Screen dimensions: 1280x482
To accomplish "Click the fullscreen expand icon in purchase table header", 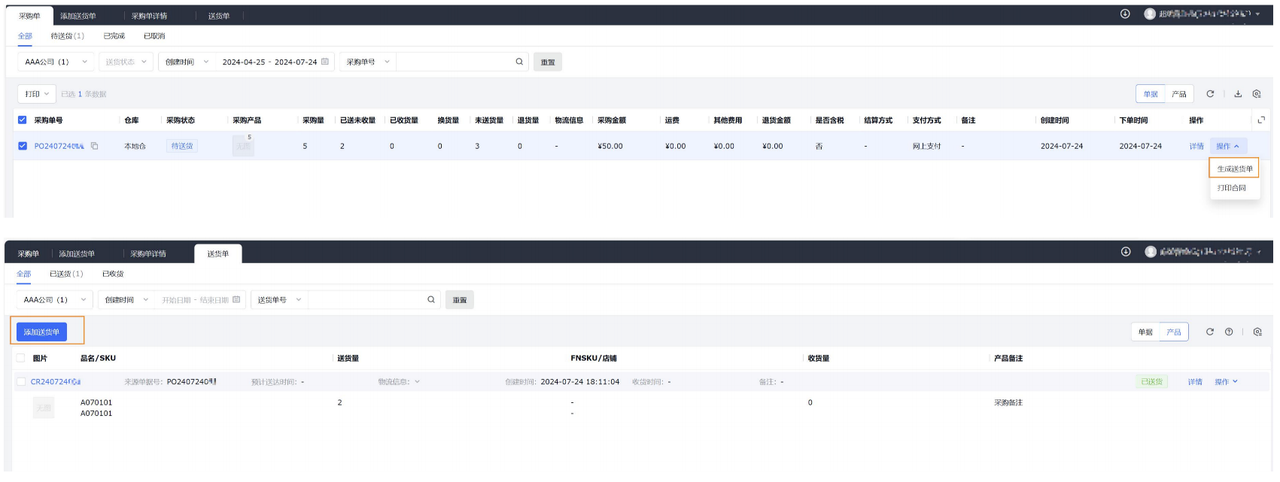I will 1261,120.
